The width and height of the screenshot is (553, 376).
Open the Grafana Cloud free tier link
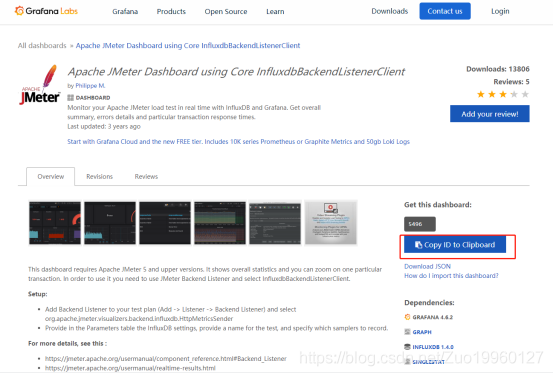238,141
